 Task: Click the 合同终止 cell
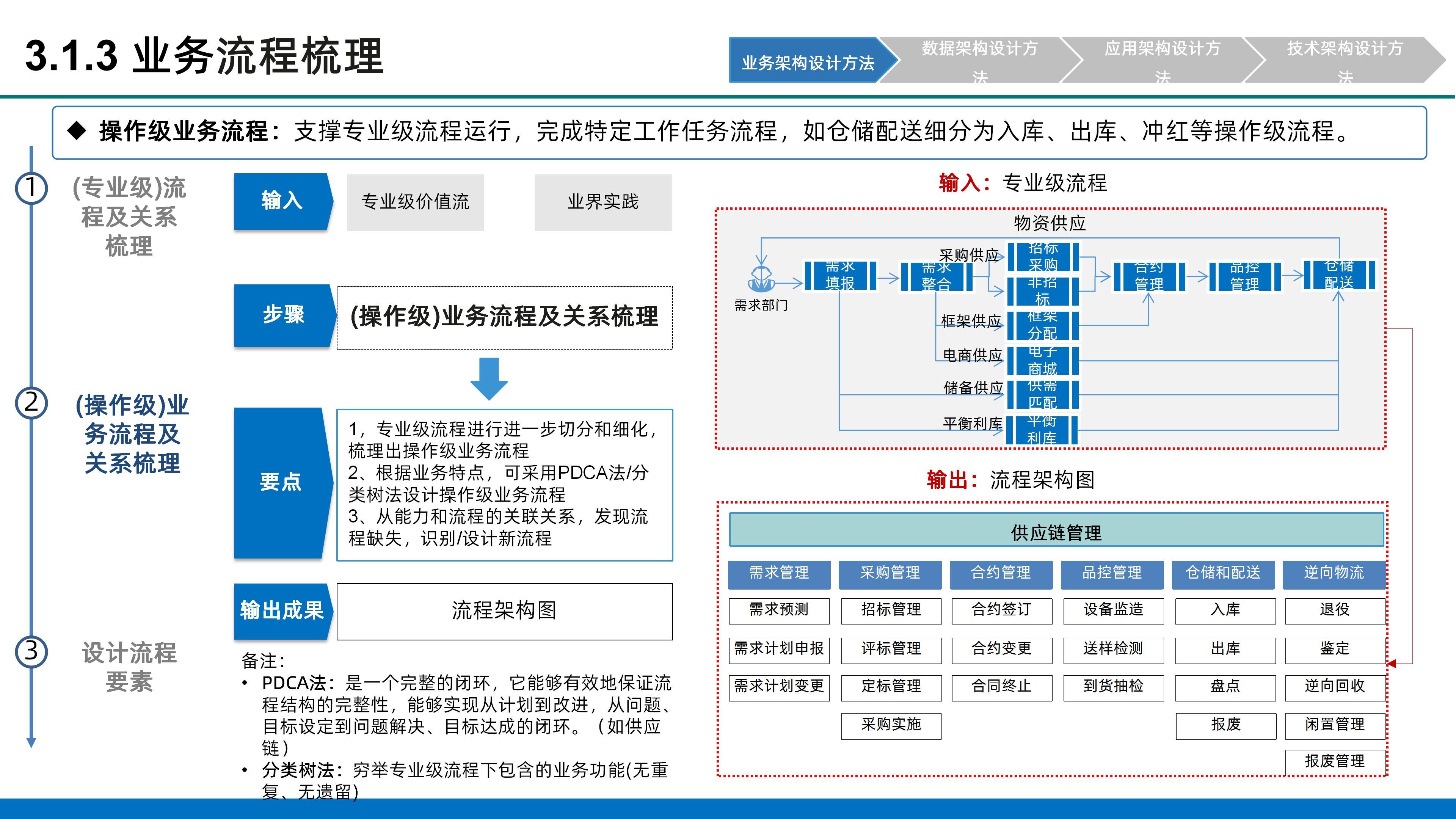pyautogui.click(x=1001, y=688)
